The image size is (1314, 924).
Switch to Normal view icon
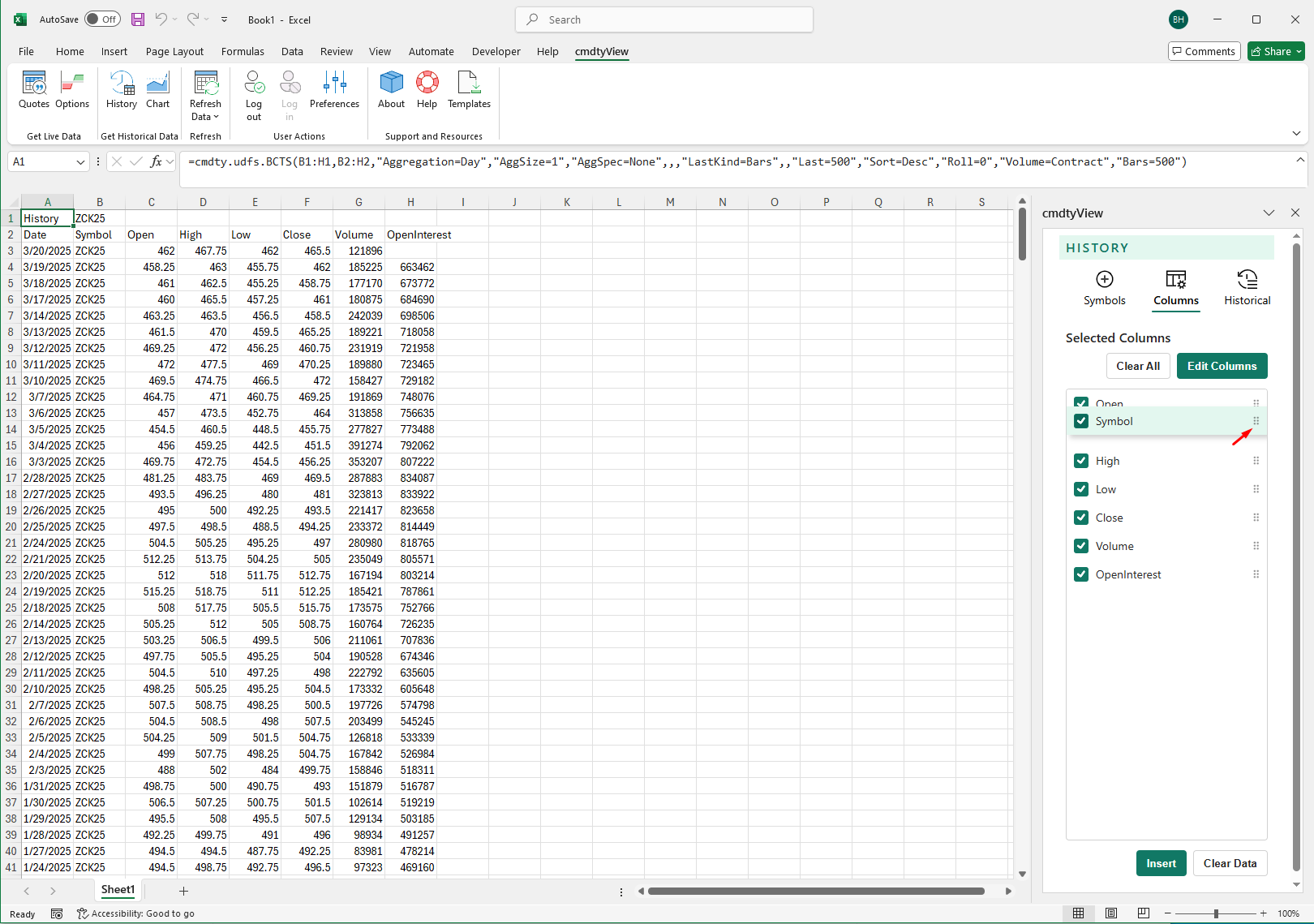pos(1078,913)
